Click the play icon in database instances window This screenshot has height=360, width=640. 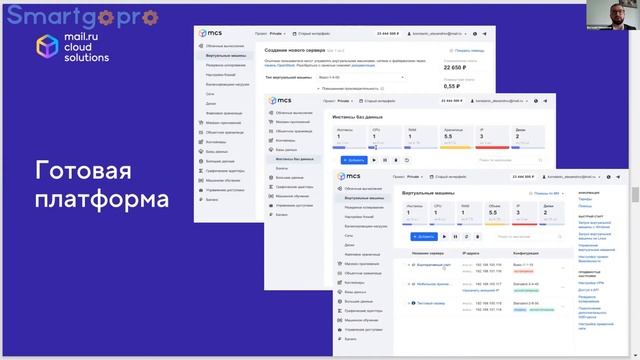(x=374, y=160)
